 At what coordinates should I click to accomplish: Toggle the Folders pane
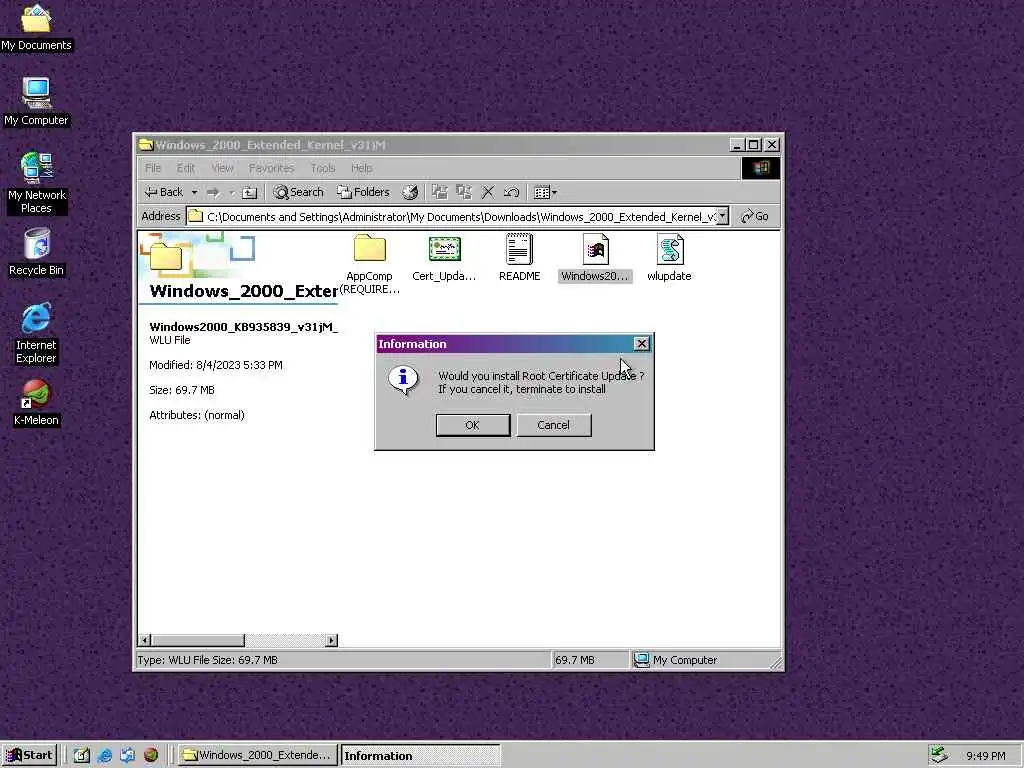[363, 192]
